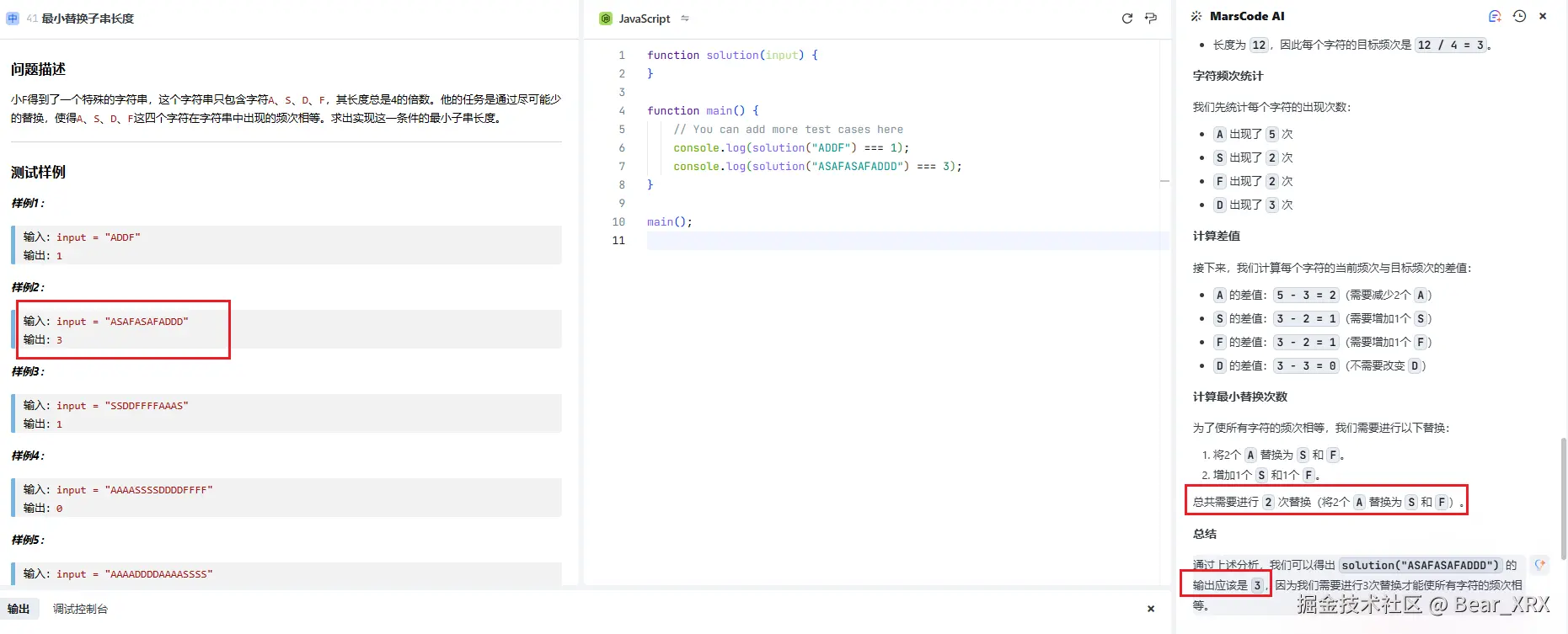Switch to the 调试控制台 tab
This screenshot has height=634, width=1568.
tap(80, 609)
